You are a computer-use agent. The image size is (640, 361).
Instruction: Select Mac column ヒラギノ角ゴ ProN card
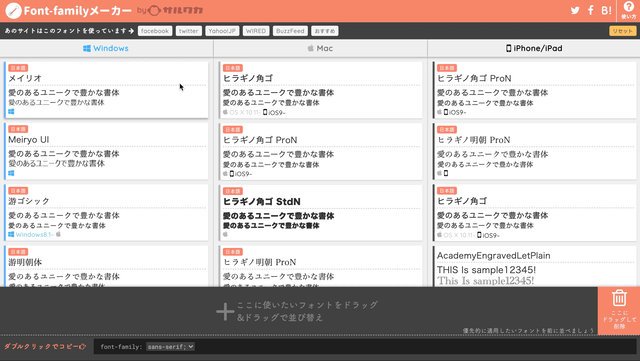click(x=320, y=152)
